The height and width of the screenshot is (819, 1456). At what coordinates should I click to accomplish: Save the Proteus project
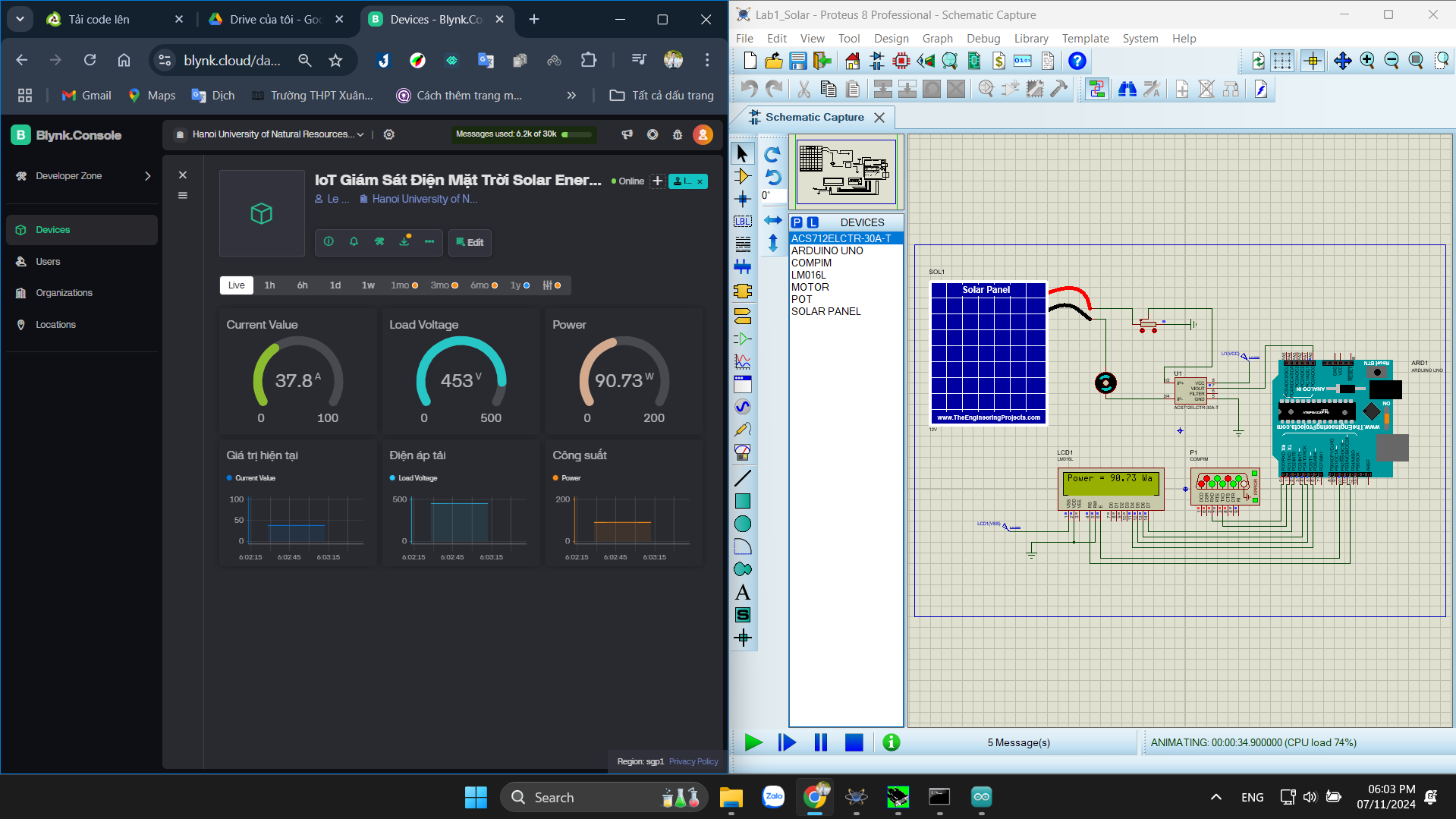point(797,61)
